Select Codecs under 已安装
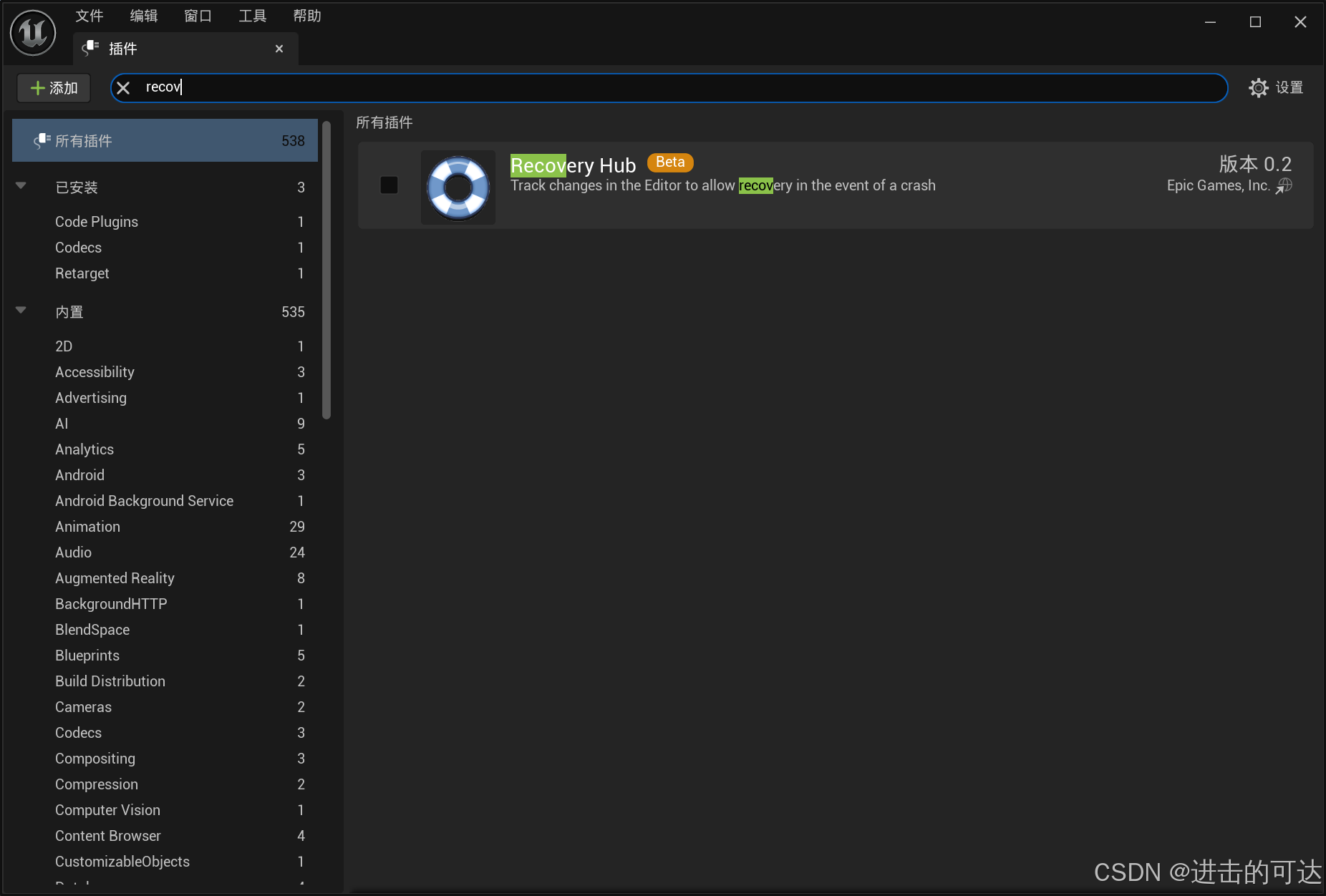Image resolution: width=1326 pixels, height=896 pixels. point(165,248)
